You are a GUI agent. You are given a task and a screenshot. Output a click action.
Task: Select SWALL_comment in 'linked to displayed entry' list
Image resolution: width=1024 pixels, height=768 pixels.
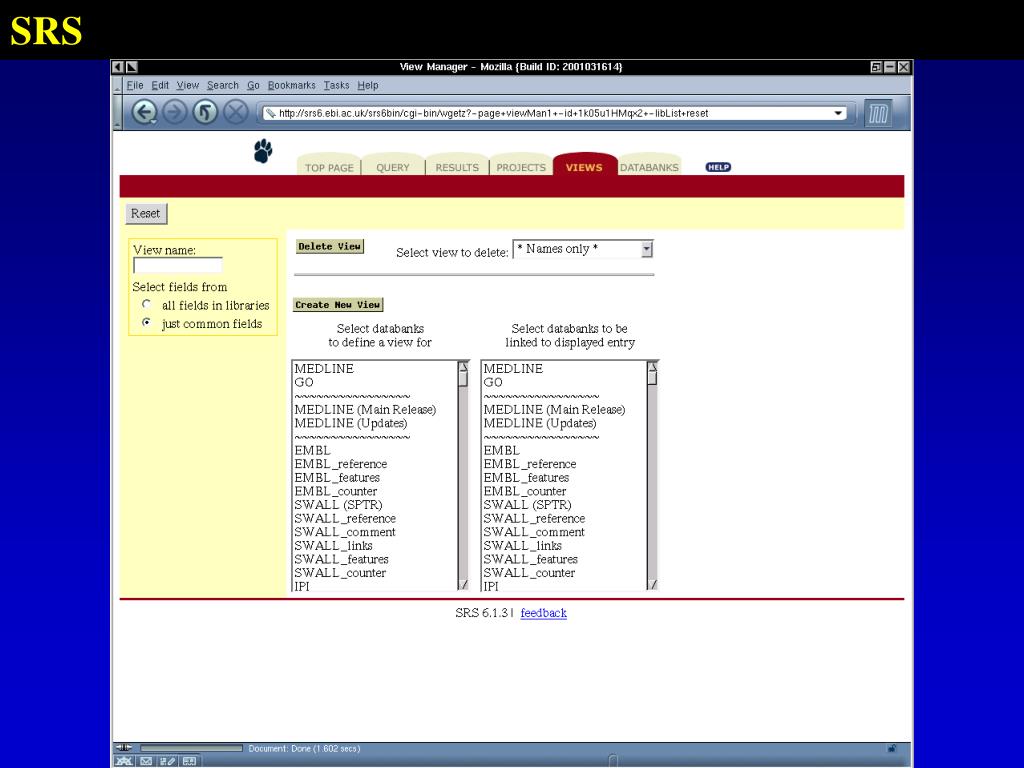point(564,532)
